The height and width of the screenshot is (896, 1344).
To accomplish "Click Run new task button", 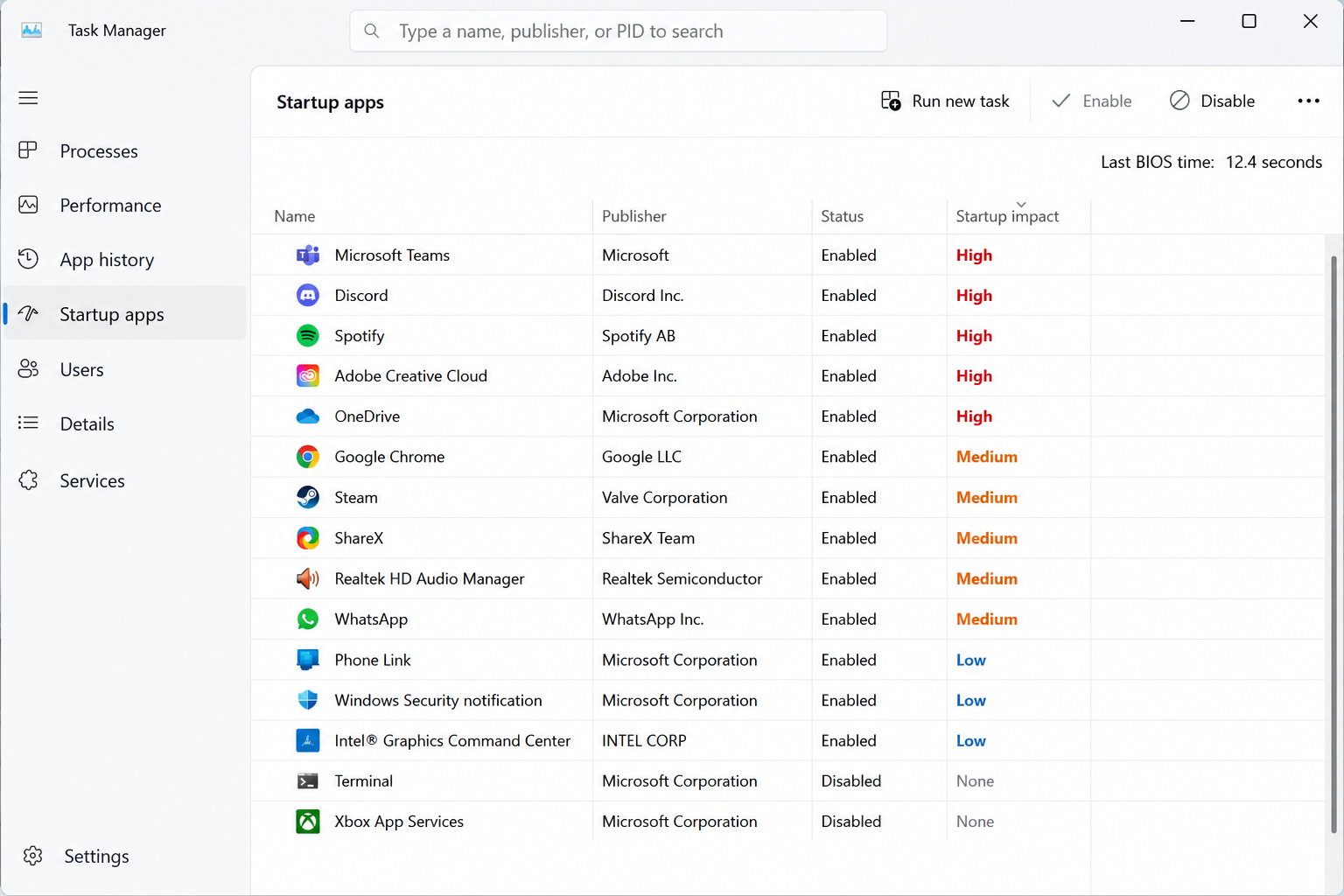I will coord(945,101).
